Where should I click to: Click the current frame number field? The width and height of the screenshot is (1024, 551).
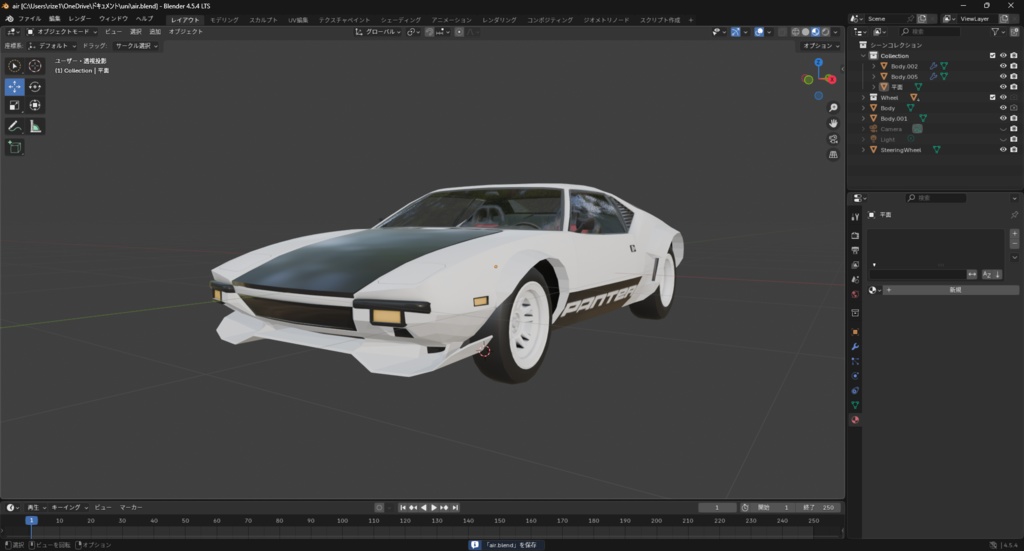coord(717,507)
